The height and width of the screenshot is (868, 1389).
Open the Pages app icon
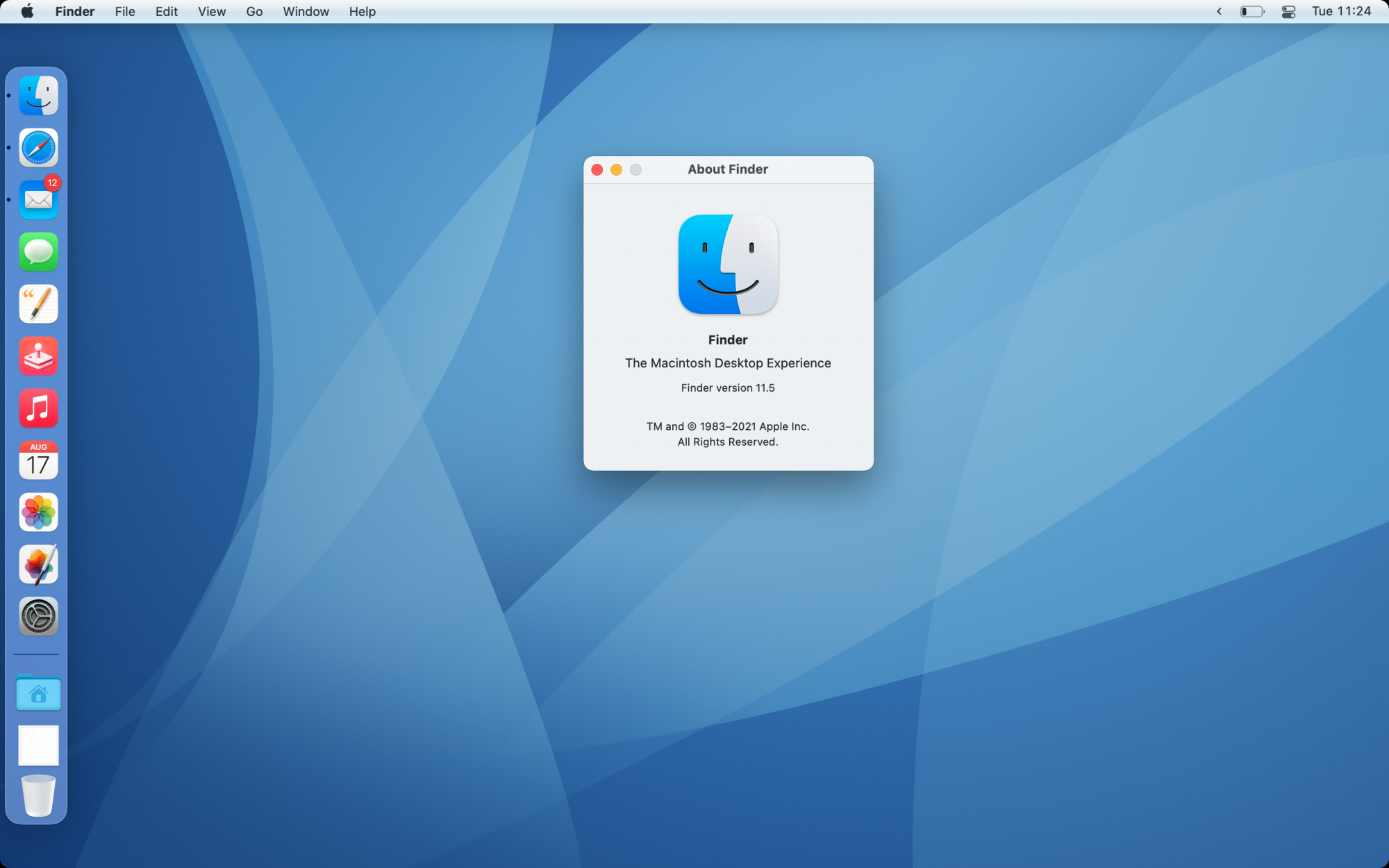click(38, 304)
